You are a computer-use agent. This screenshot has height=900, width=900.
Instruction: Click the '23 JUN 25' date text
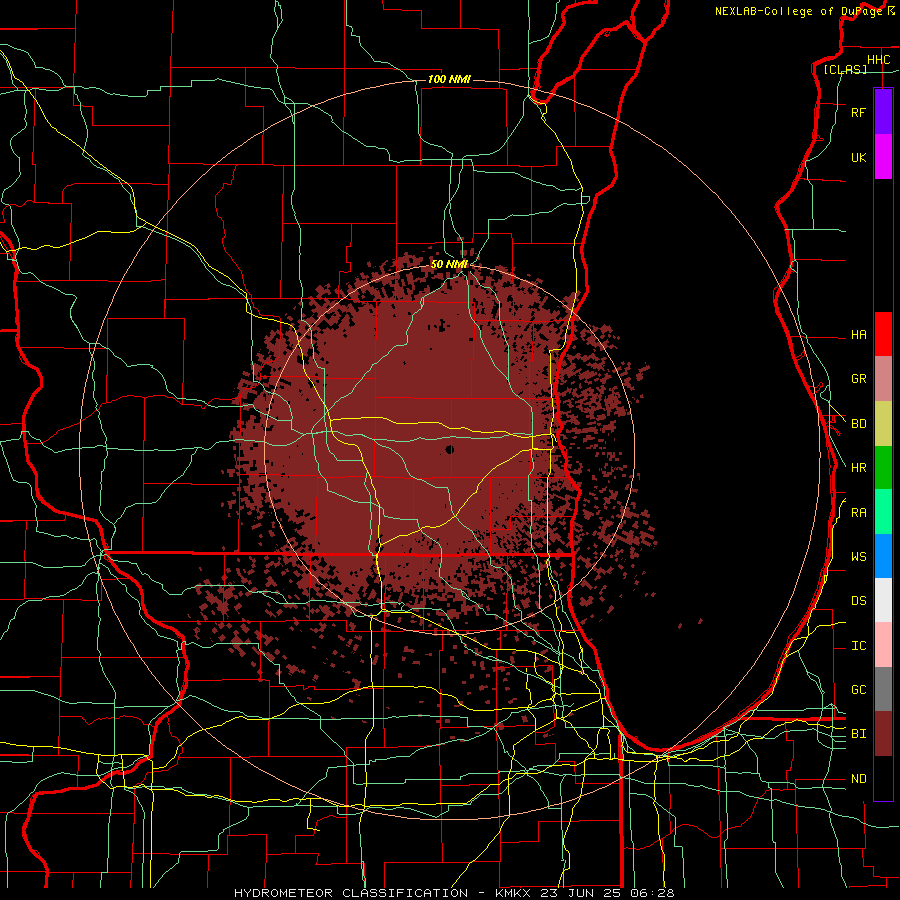(580, 893)
